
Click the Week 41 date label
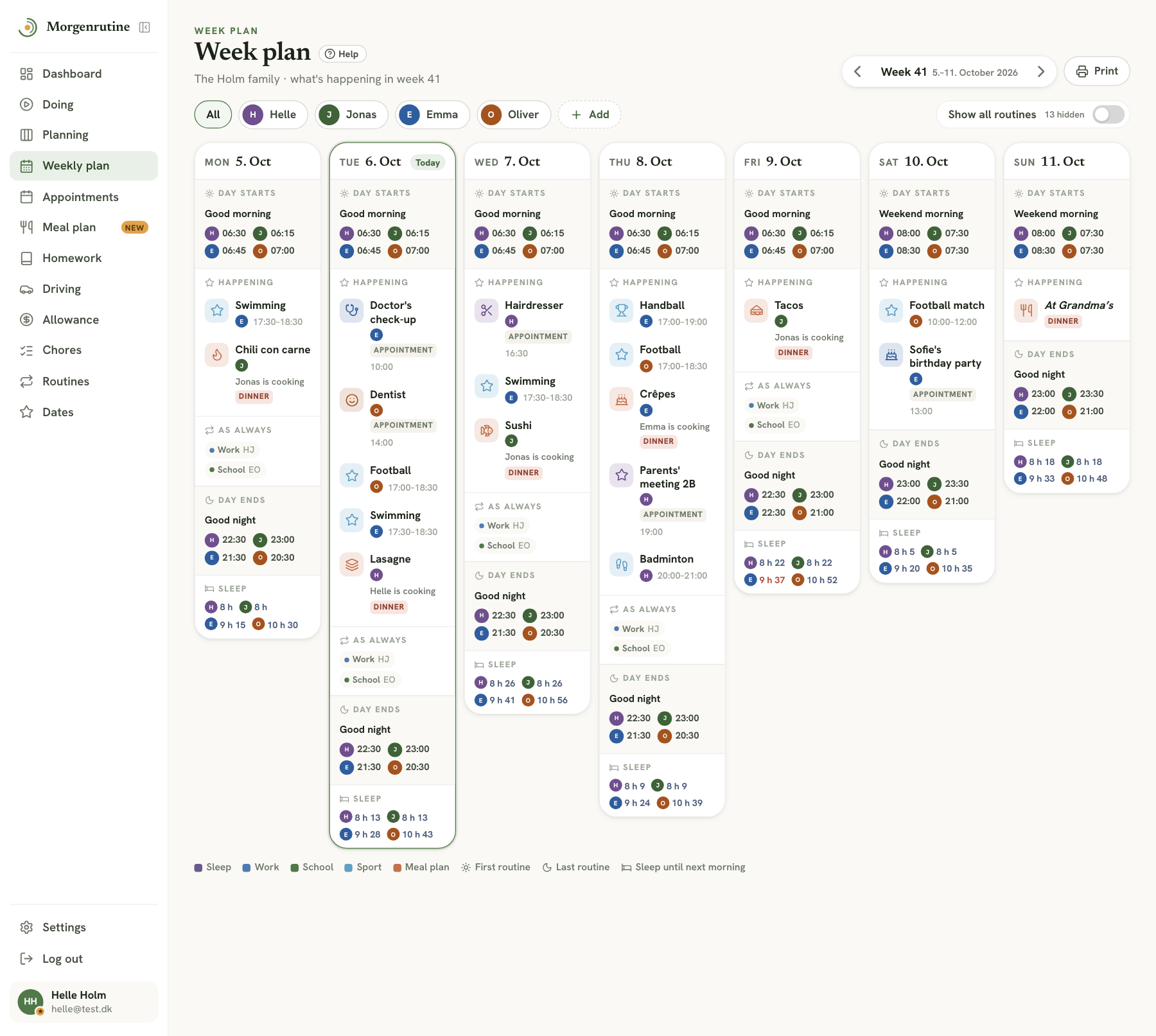click(x=949, y=72)
